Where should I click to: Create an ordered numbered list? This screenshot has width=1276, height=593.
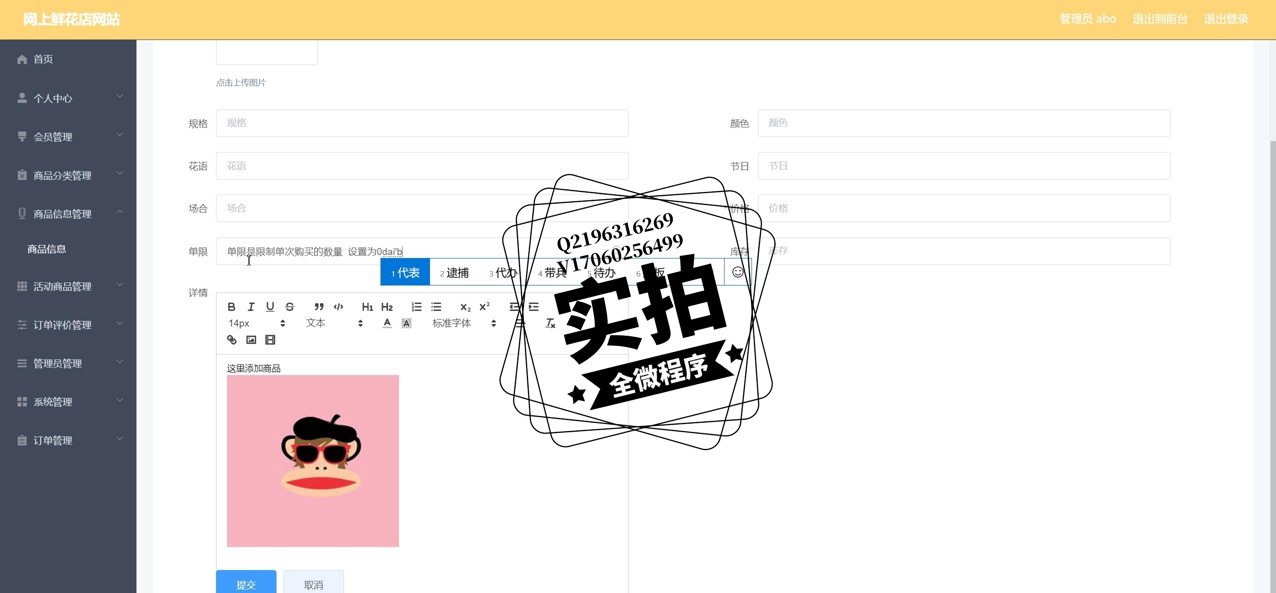416,307
